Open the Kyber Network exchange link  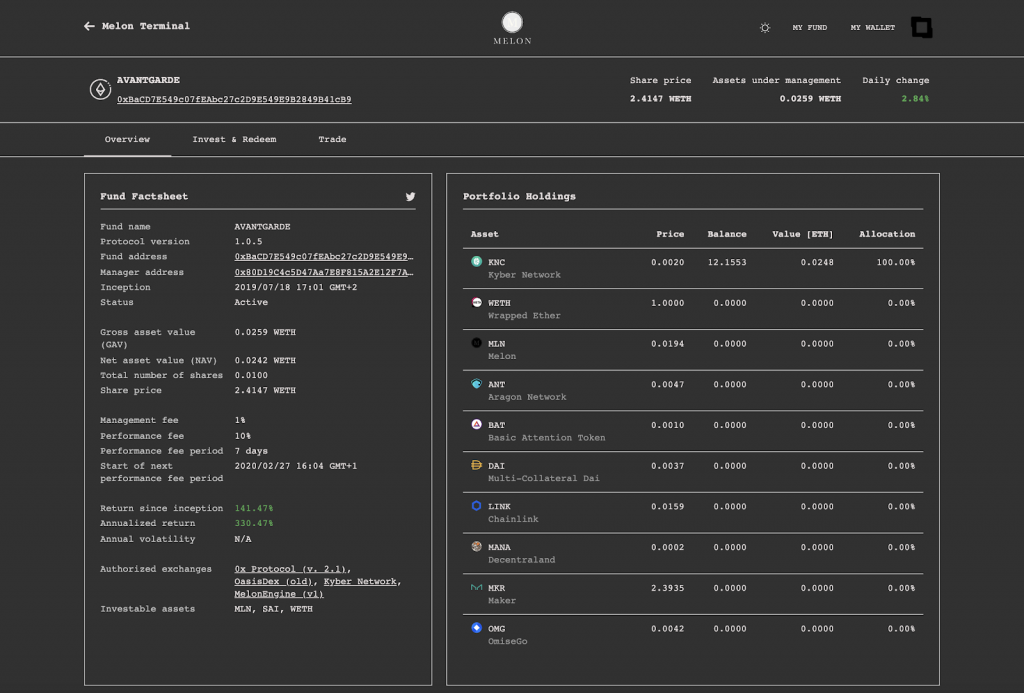coord(360,581)
